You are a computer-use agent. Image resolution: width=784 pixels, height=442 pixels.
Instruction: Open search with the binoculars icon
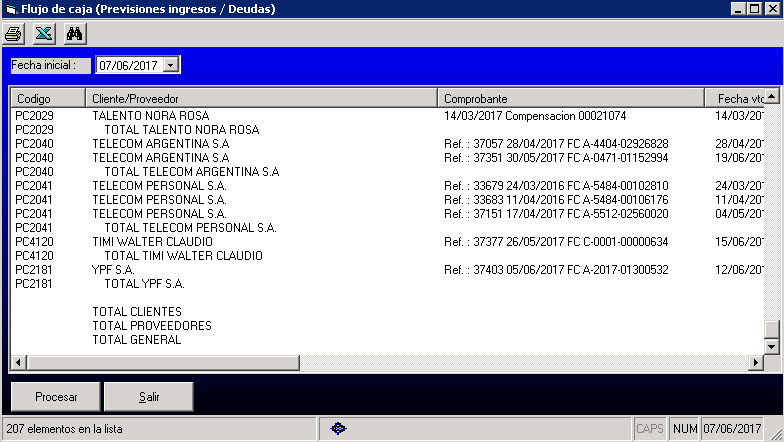pyautogui.click(x=73, y=33)
